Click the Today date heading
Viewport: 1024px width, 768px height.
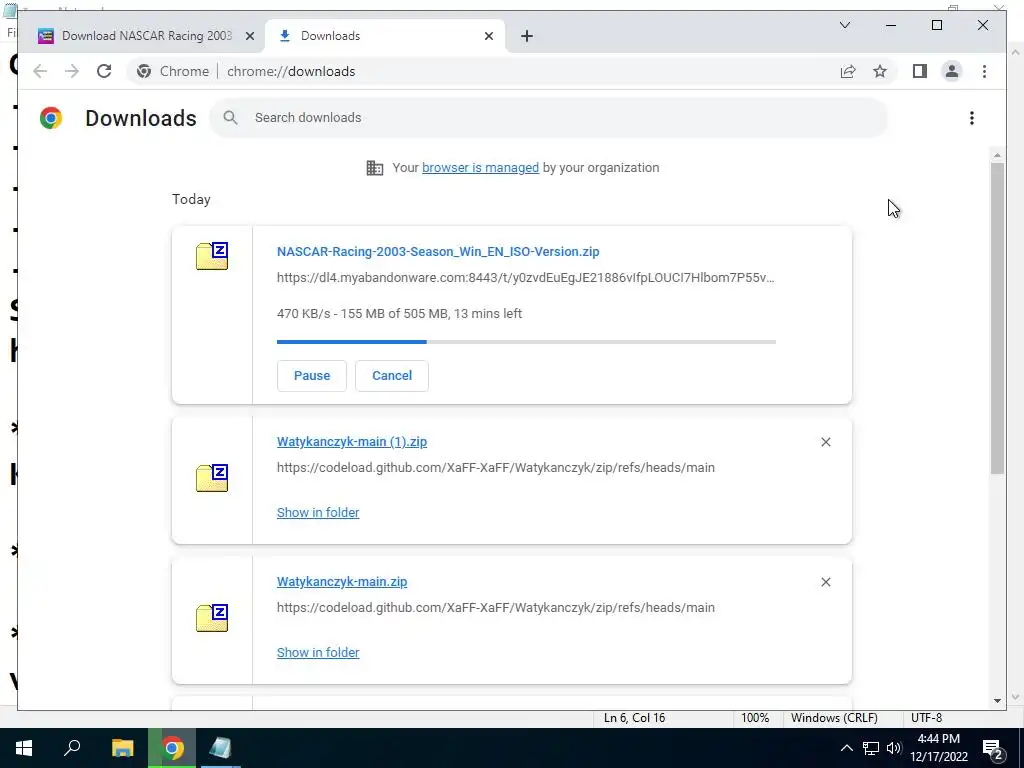pyautogui.click(x=191, y=199)
